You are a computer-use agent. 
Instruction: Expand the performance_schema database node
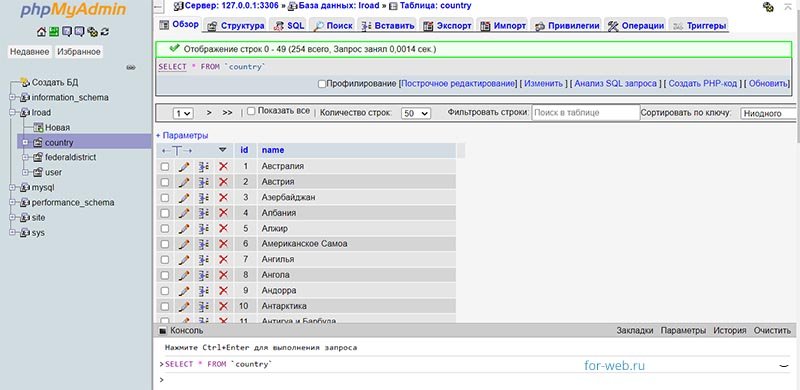pos(12,203)
